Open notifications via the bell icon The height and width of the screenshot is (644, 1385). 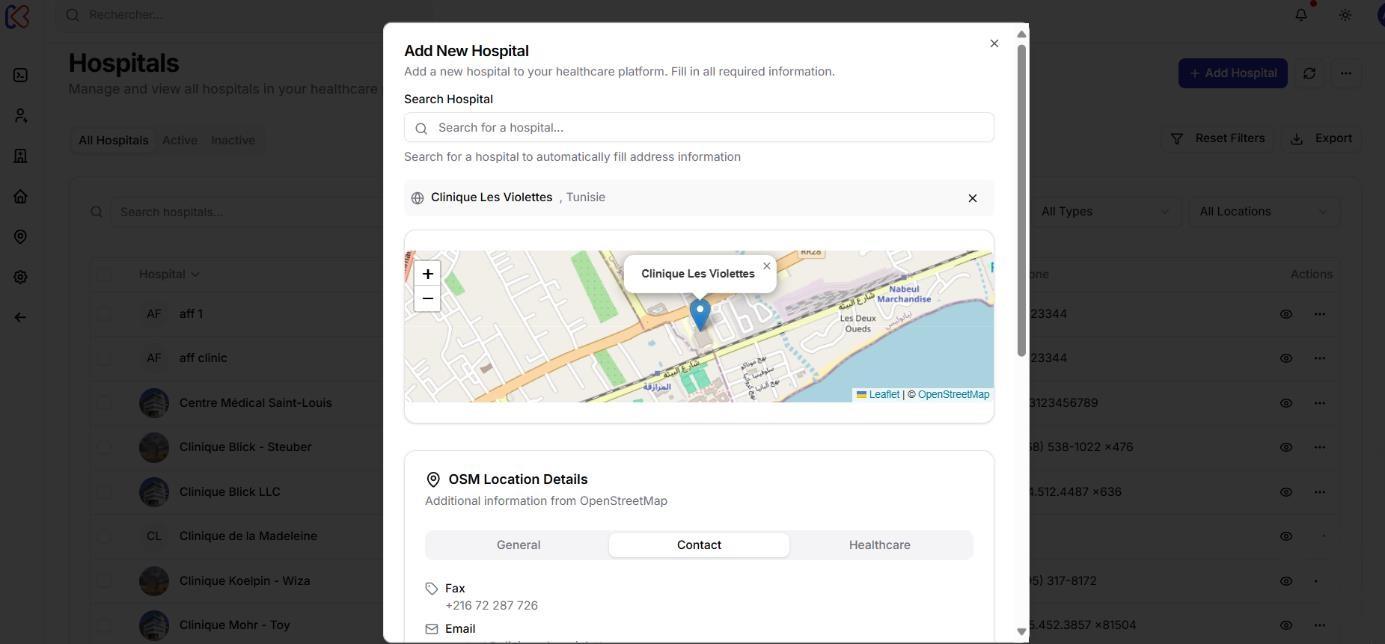tap(1302, 14)
